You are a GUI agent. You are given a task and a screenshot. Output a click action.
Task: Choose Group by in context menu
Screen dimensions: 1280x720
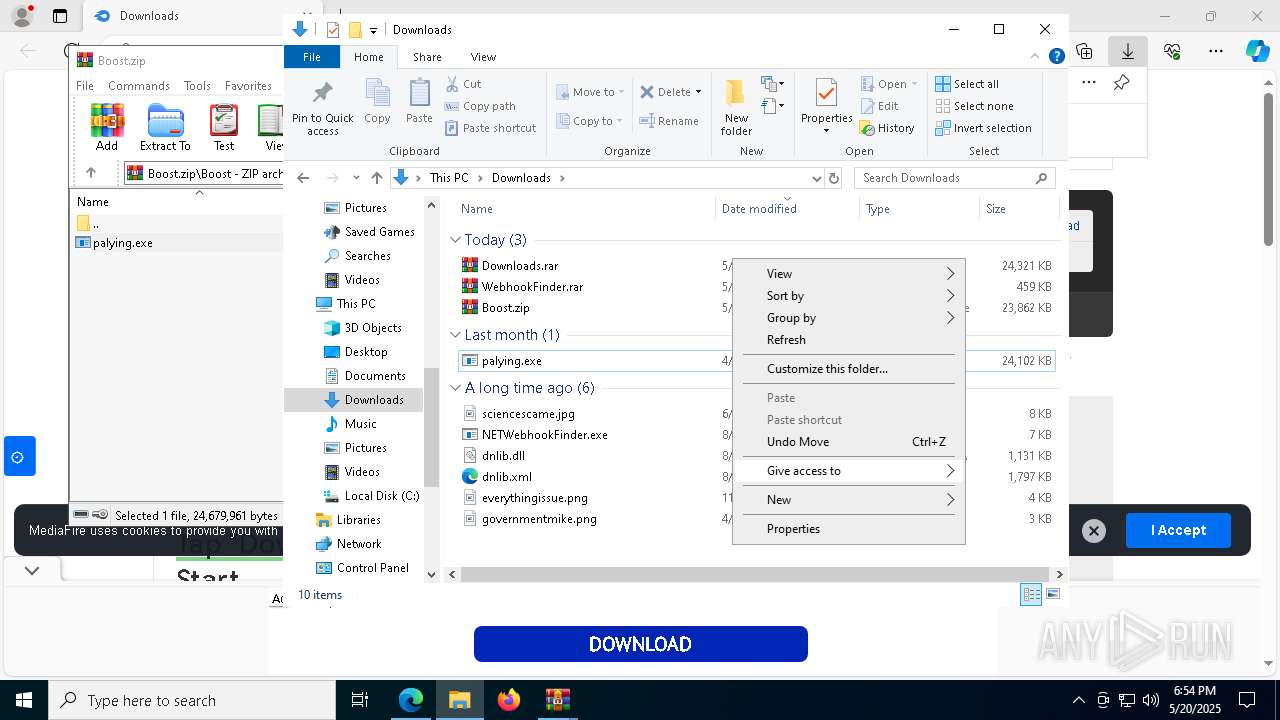[848, 318]
